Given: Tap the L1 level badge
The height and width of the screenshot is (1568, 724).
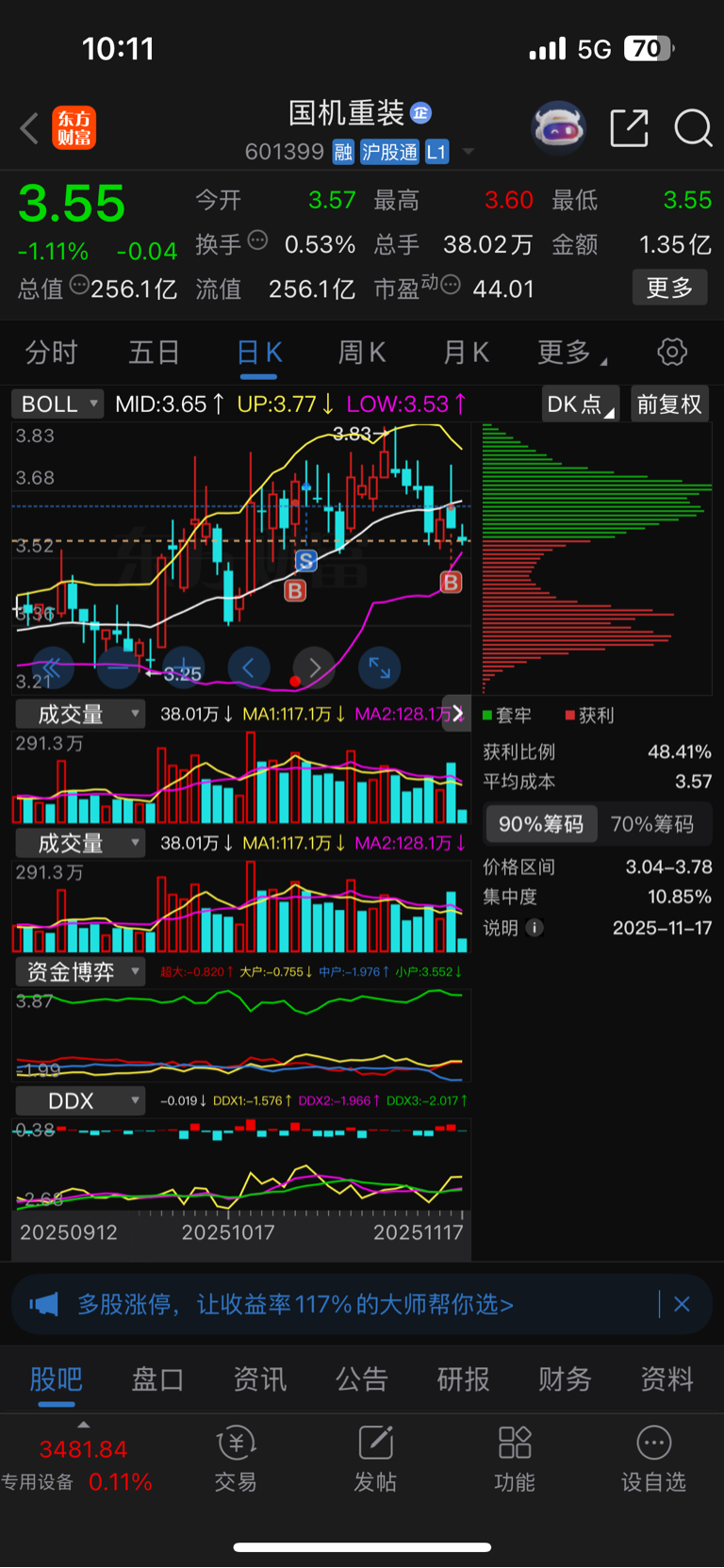Looking at the screenshot, I should tap(436, 152).
